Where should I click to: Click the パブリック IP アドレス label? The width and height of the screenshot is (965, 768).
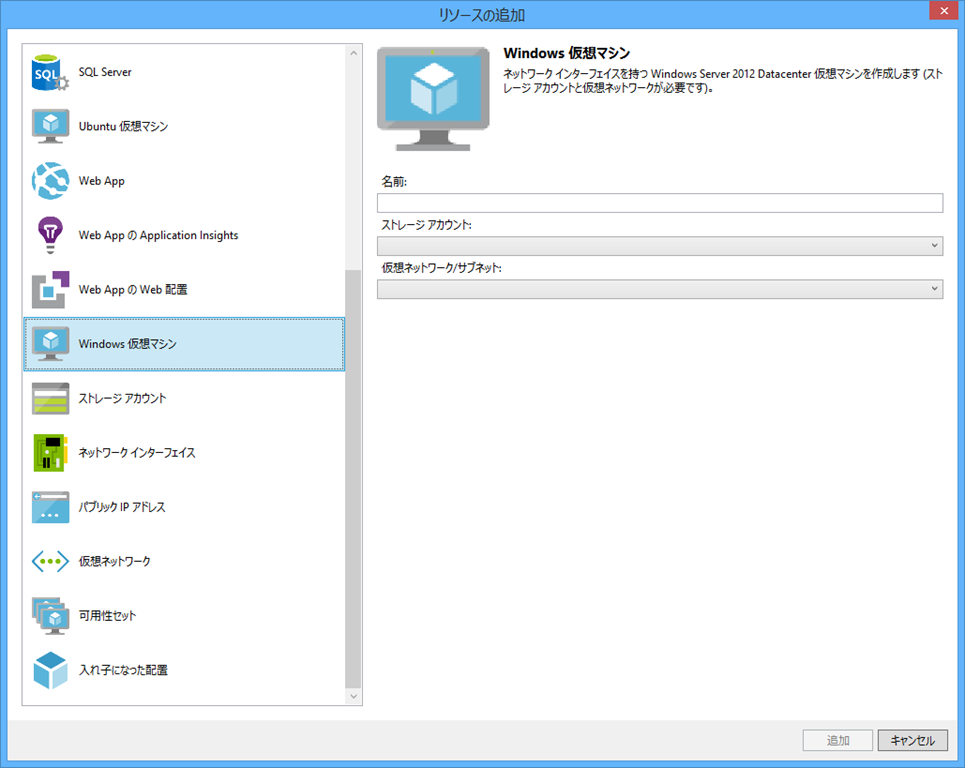(x=122, y=507)
